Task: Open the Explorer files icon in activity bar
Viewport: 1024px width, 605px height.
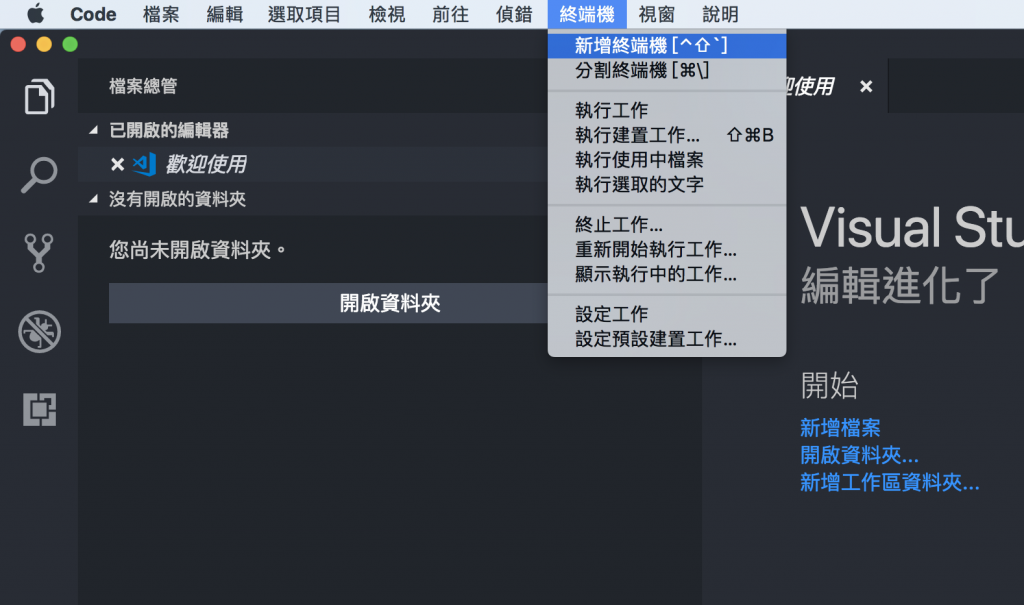Action: pos(39,97)
